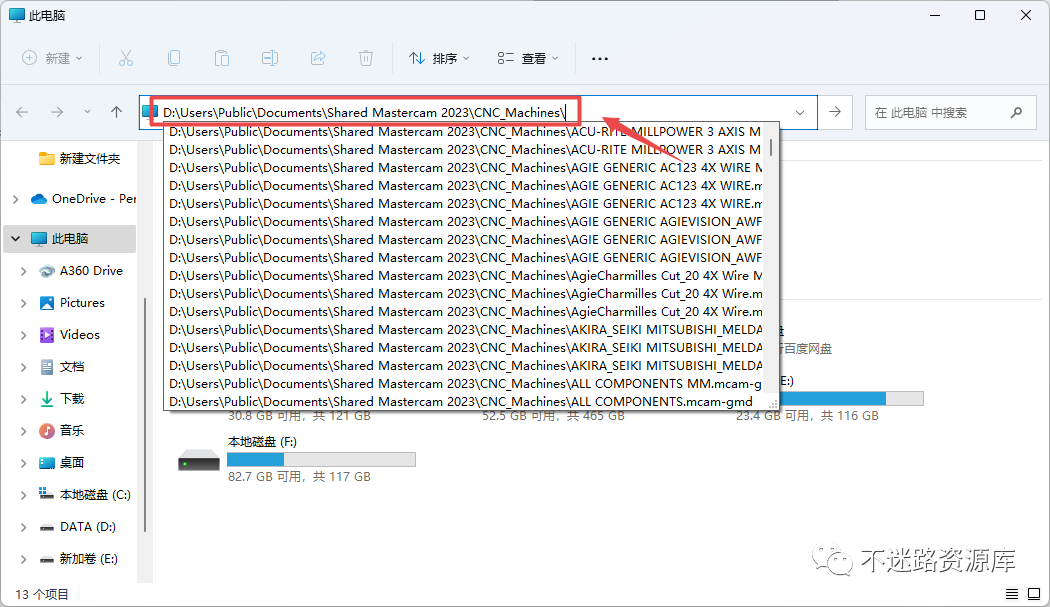Select Videos in navigation pane
This screenshot has width=1050, height=607.
tap(70, 335)
